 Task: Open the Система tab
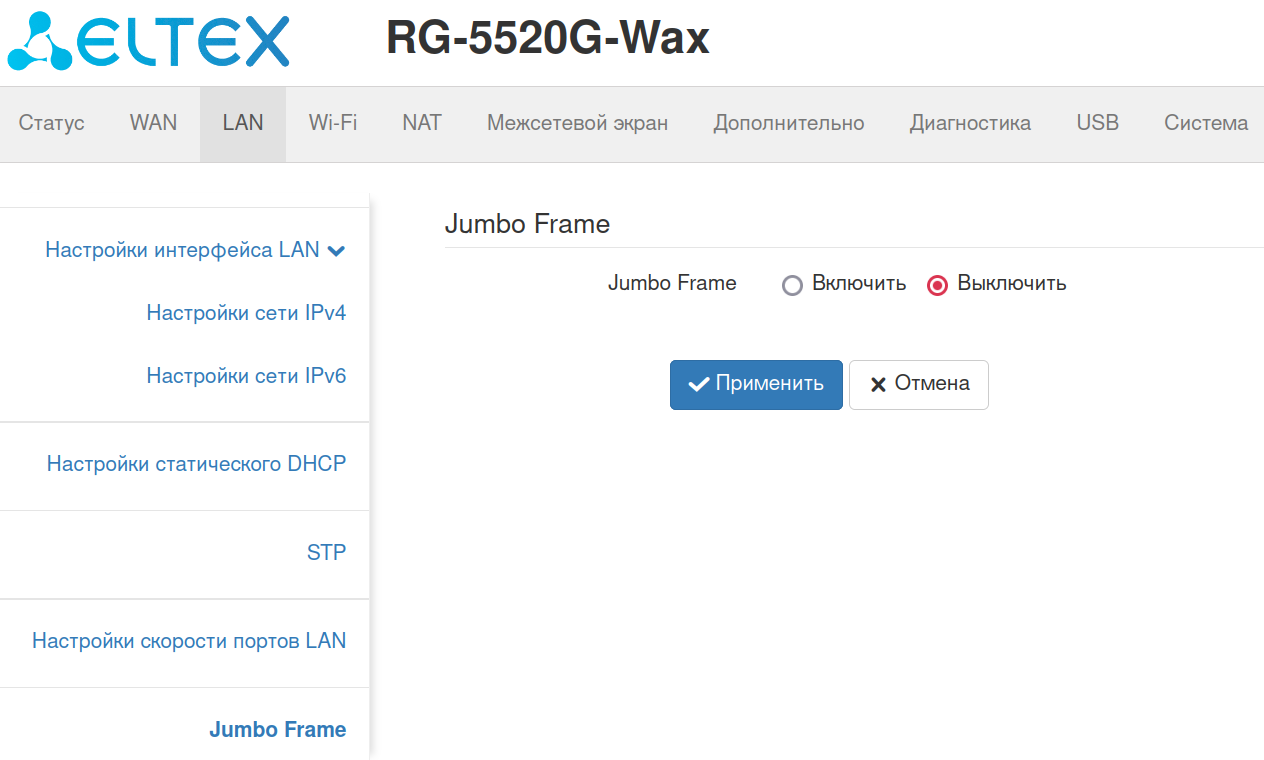click(1206, 123)
